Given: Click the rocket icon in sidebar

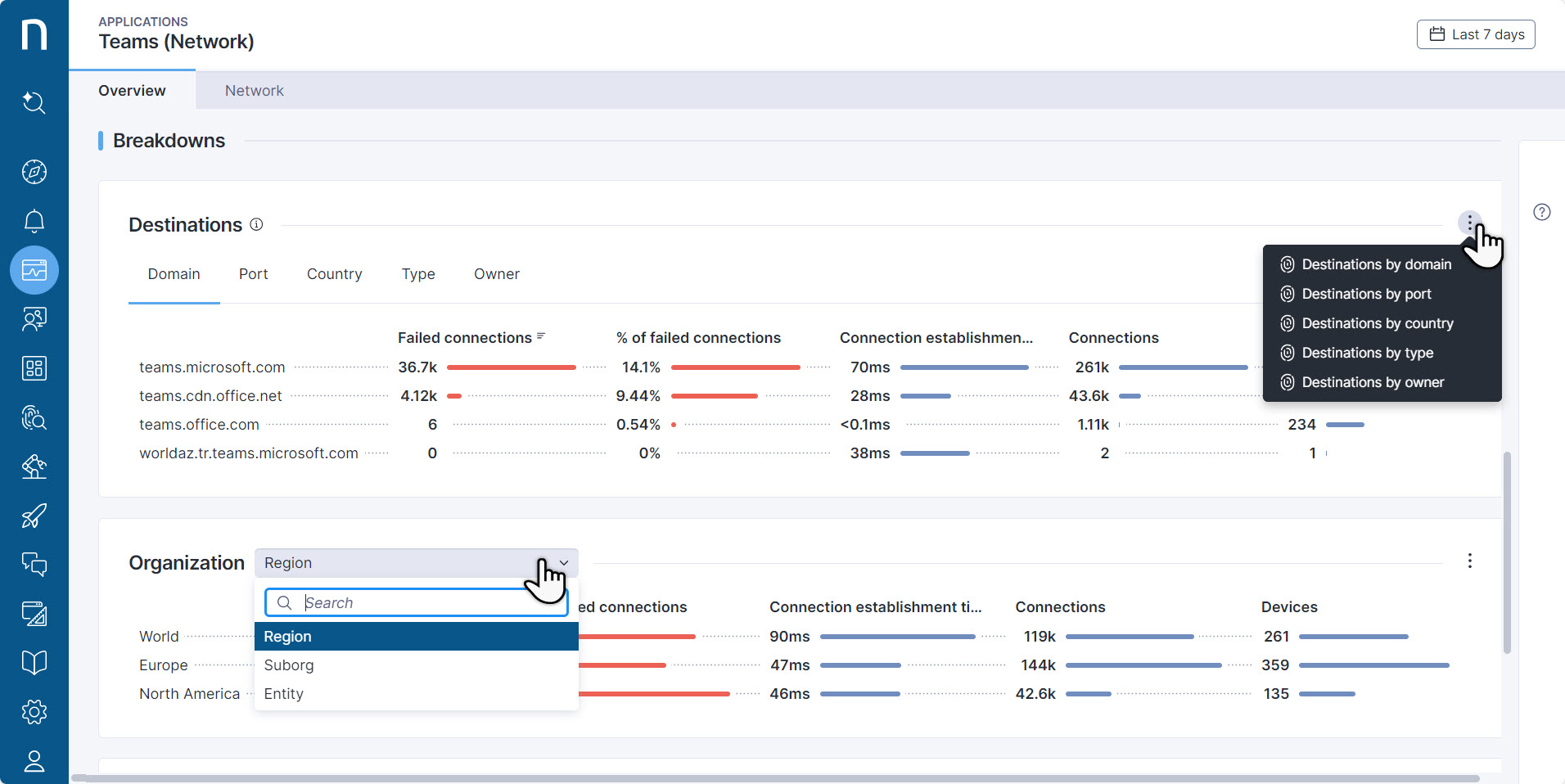Looking at the screenshot, I should [34, 516].
